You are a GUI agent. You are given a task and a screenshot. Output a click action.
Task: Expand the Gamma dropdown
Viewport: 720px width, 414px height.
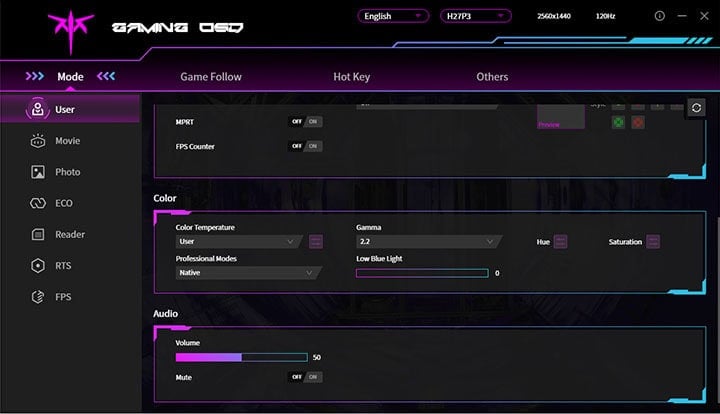pos(428,241)
